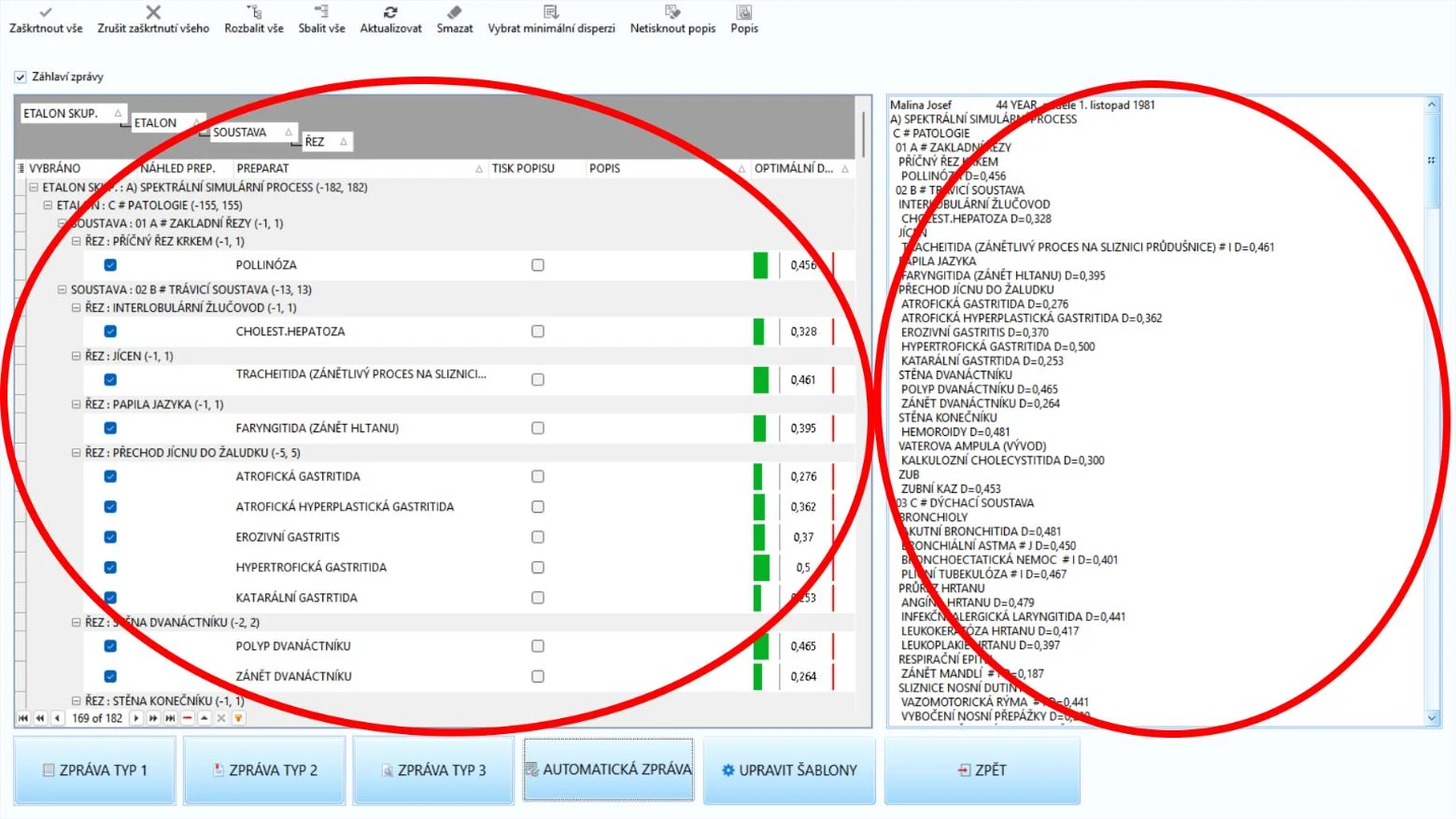Collapse the ŘEZ: JÍCEN group
Image resolution: width=1456 pixels, height=819 pixels.
coord(77,356)
